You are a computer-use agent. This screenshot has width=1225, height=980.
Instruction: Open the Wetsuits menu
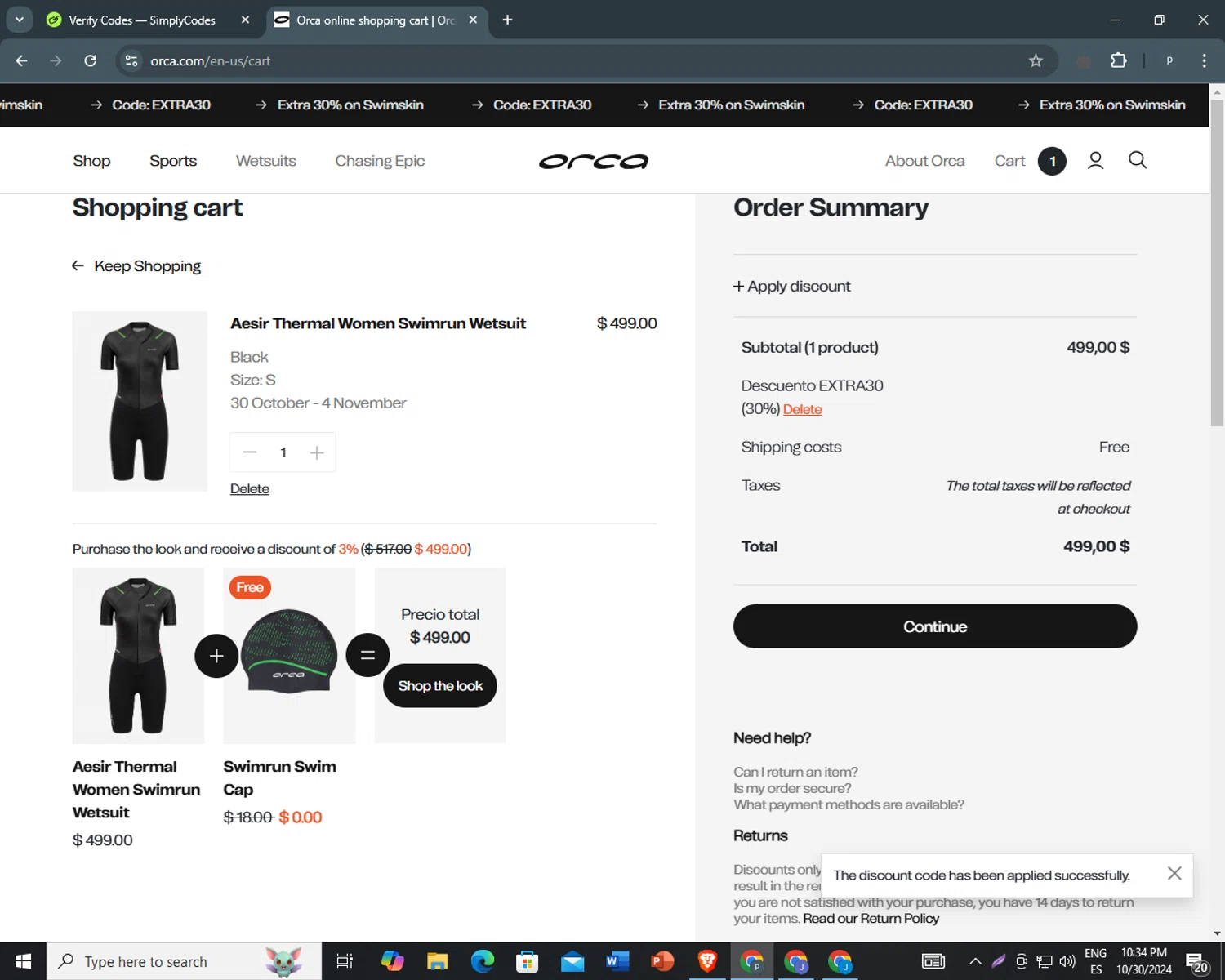click(266, 161)
